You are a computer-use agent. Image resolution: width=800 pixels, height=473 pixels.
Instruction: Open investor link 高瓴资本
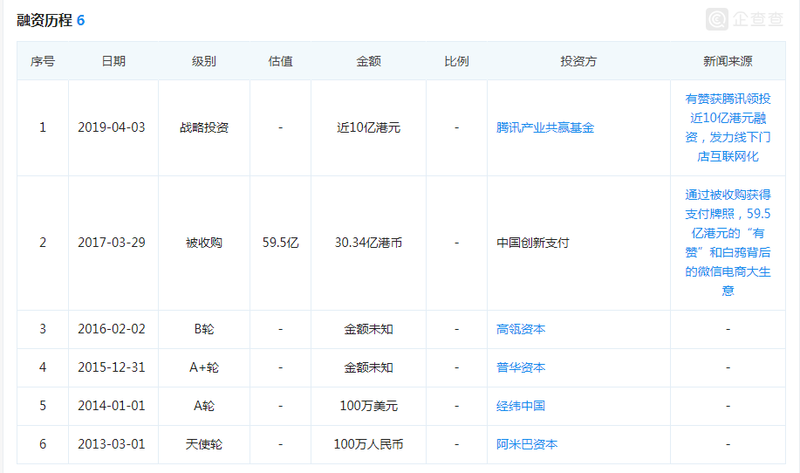tap(520, 329)
